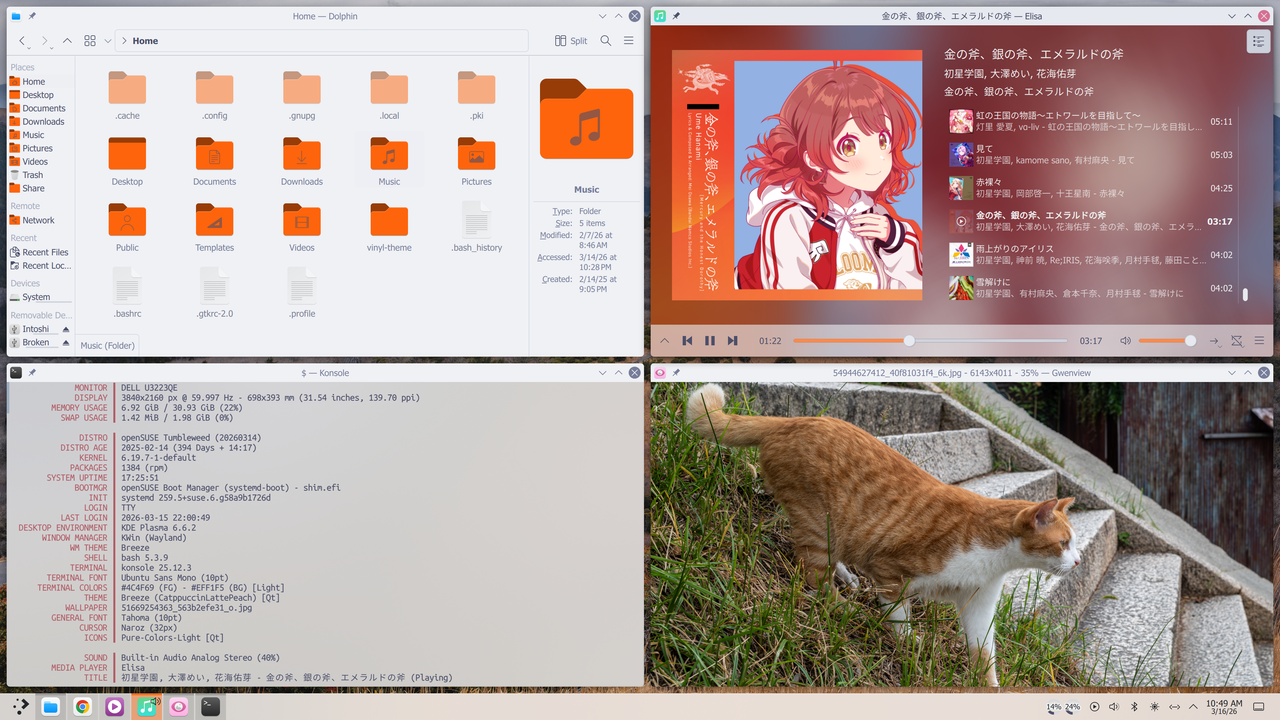Switch to Konsole via taskbar icon

(210, 706)
